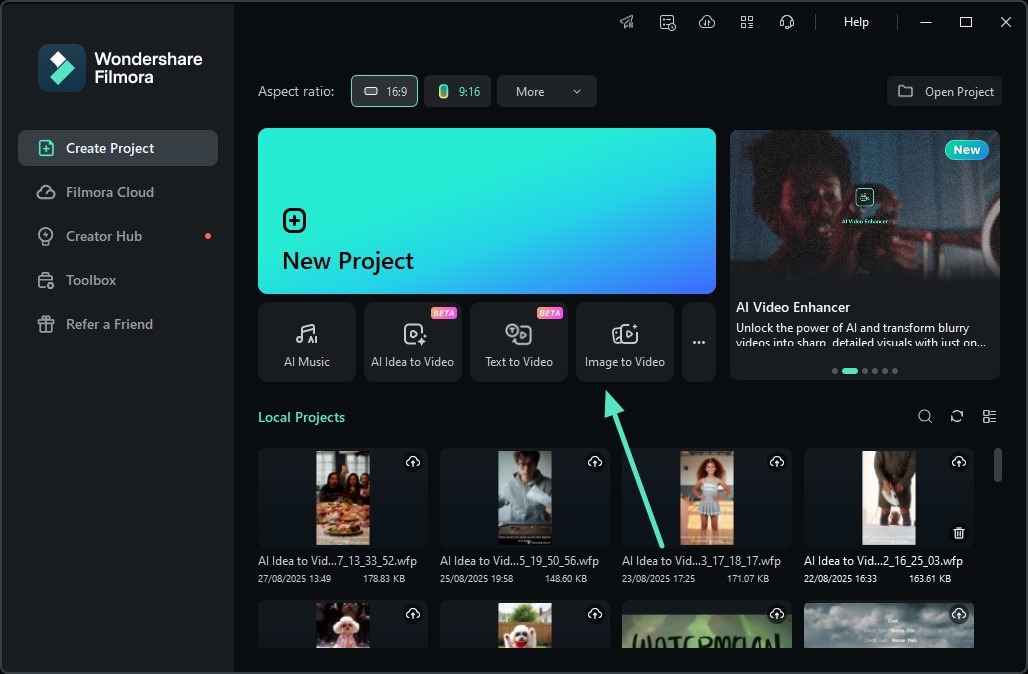Maximize the Filmora window
The height and width of the screenshot is (674, 1028).
(x=966, y=22)
